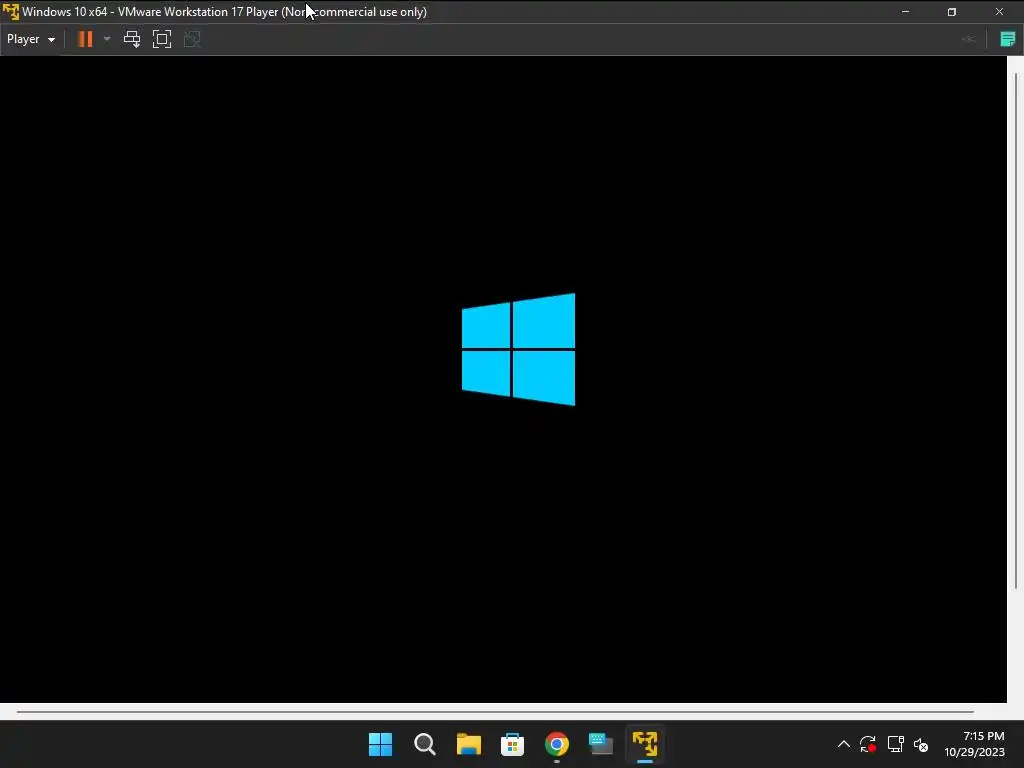Viewport: 1024px width, 768px height.
Task: Click the collapse toolbar arrows icon
Action: [x=968, y=39]
